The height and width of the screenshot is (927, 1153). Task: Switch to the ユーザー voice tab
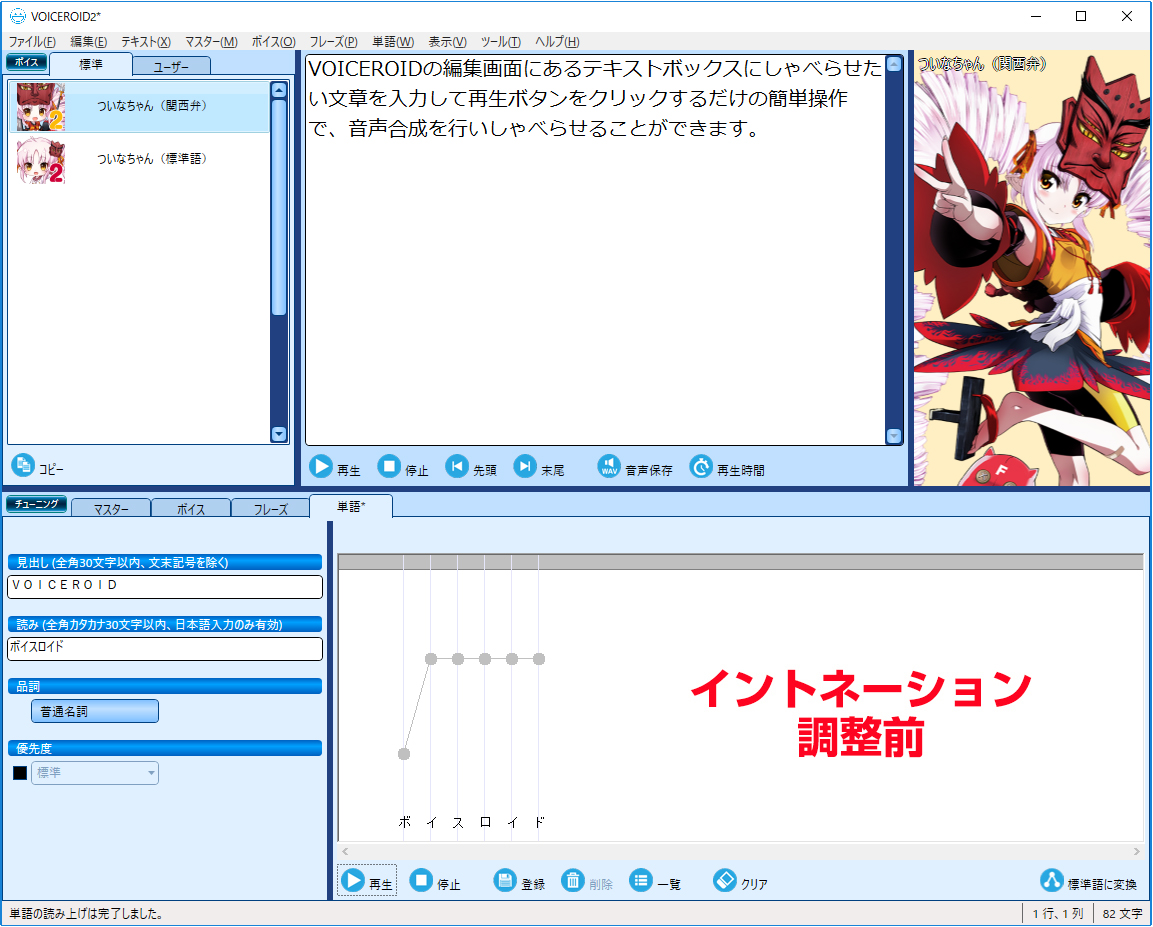tap(171, 66)
